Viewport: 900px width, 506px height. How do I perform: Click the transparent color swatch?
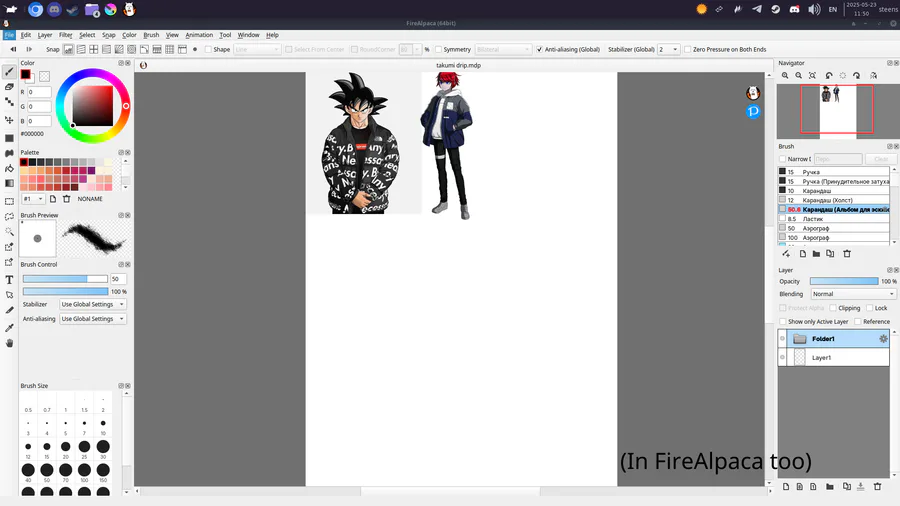pos(44,76)
